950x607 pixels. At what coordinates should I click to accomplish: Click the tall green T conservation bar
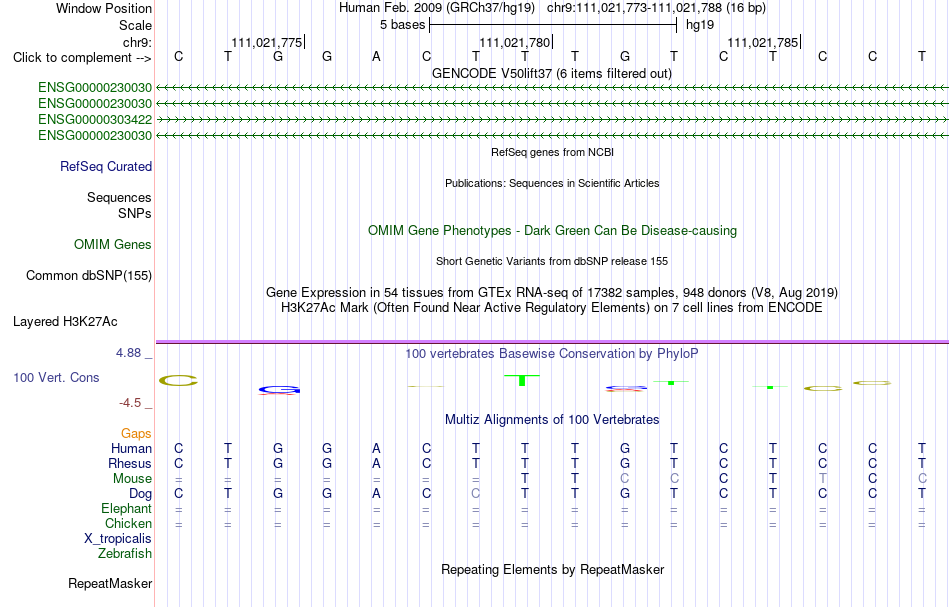pos(522,380)
